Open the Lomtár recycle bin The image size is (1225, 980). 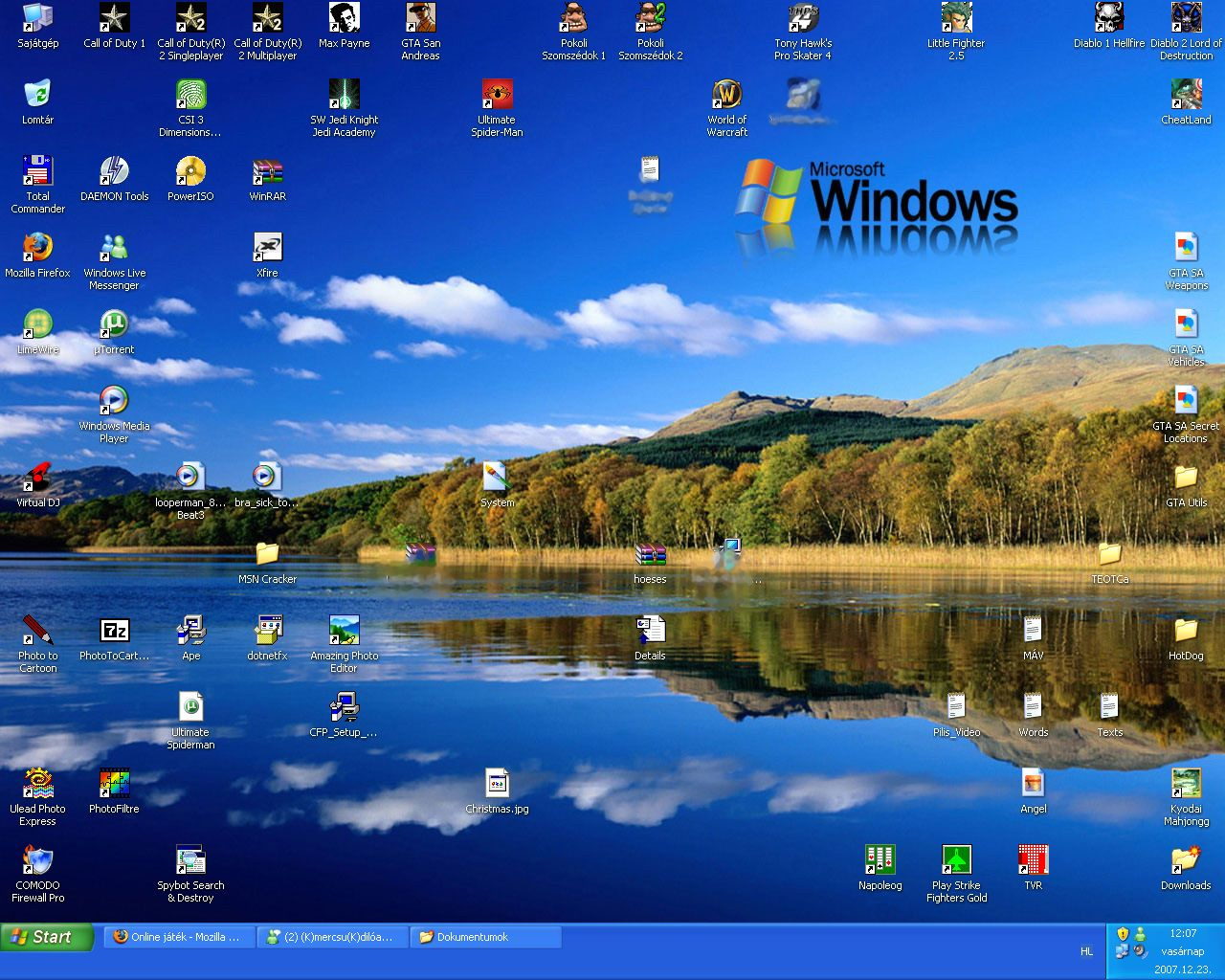coord(37,103)
